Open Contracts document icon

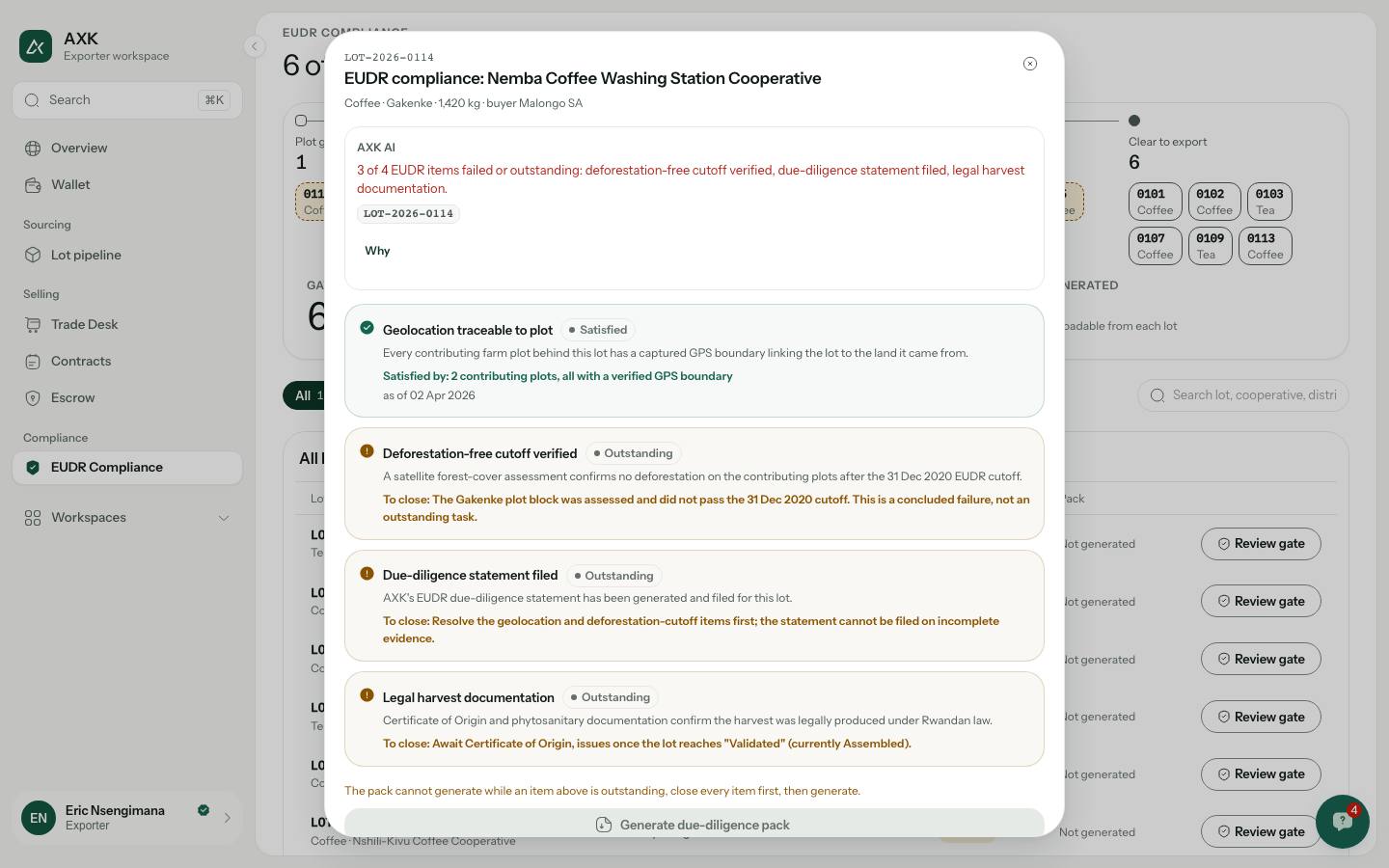click(33, 362)
